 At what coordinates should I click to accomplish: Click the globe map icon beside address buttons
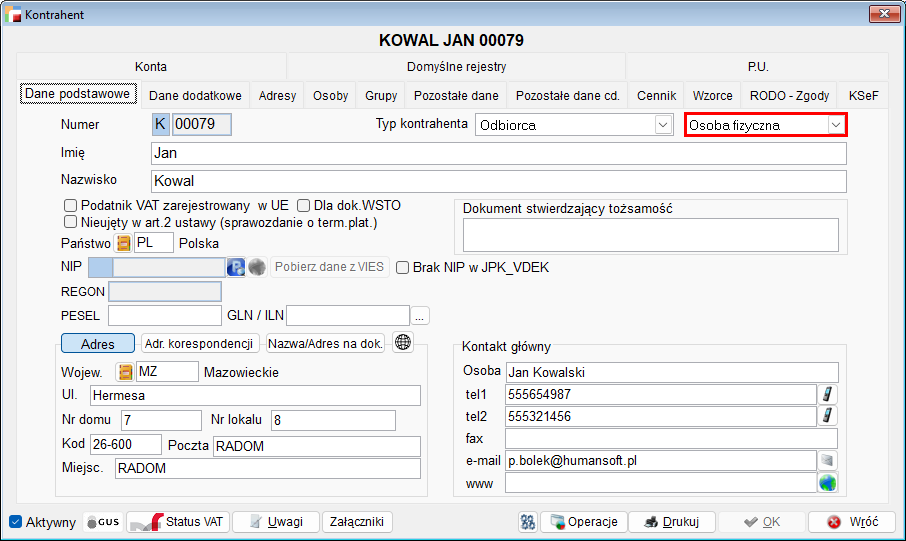(403, 343)
